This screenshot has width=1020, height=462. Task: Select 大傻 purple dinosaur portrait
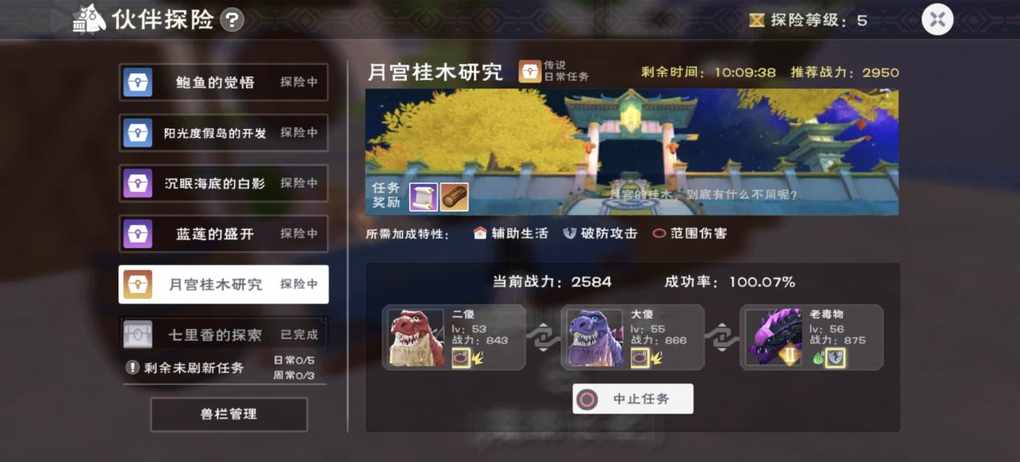(595, 338)
